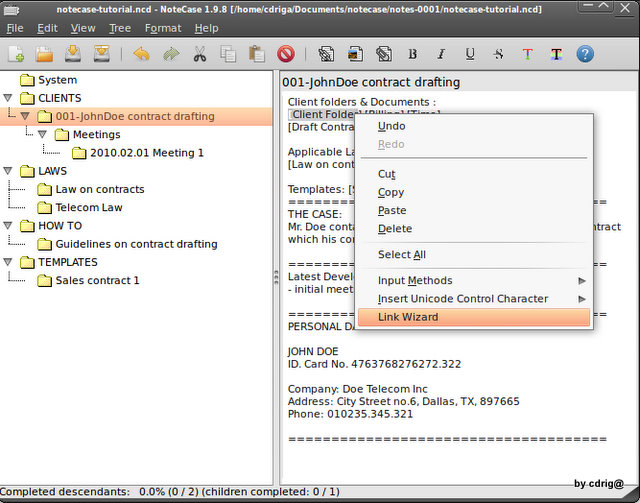Screen dimensions: 640x503
Task: Click the node title above the editor
Action: [371, 82]
